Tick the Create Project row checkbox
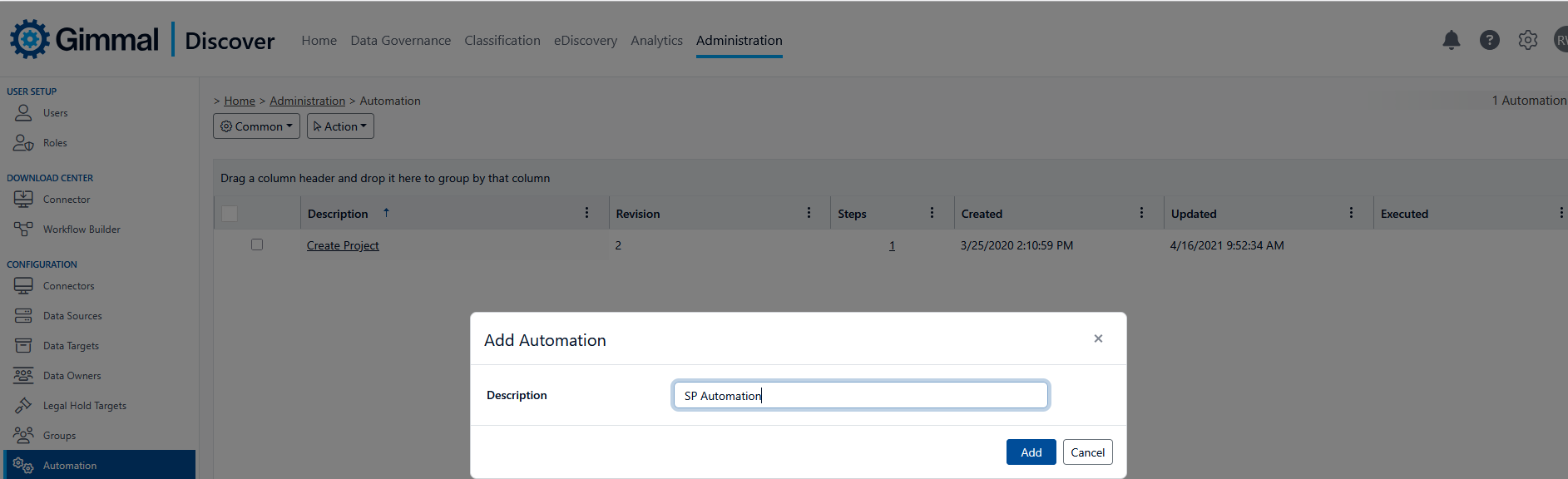 (x=257, y=244)
